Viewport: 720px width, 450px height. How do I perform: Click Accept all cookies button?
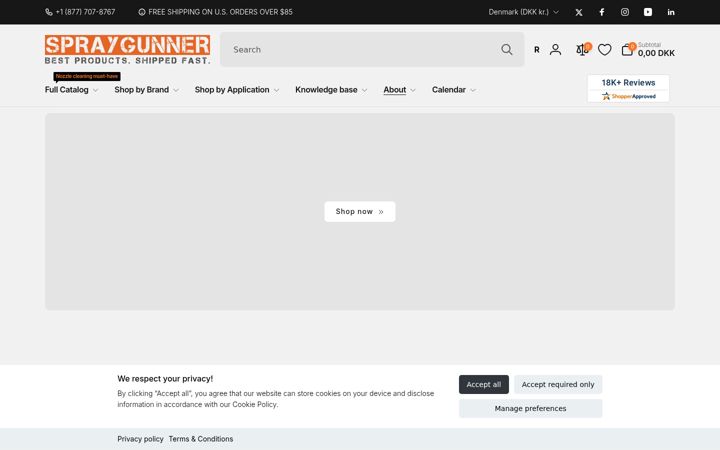click(x=484, y=384)
